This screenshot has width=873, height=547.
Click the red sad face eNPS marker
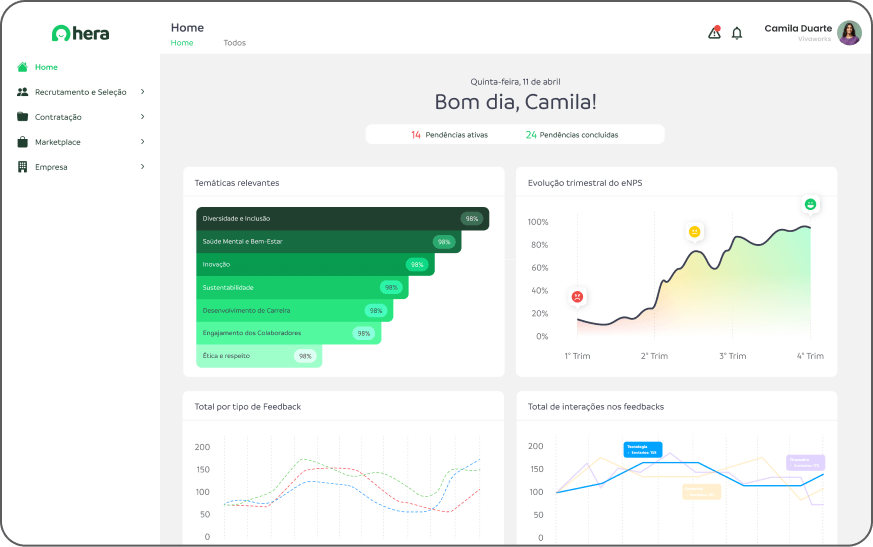click(x=577, y=297)
